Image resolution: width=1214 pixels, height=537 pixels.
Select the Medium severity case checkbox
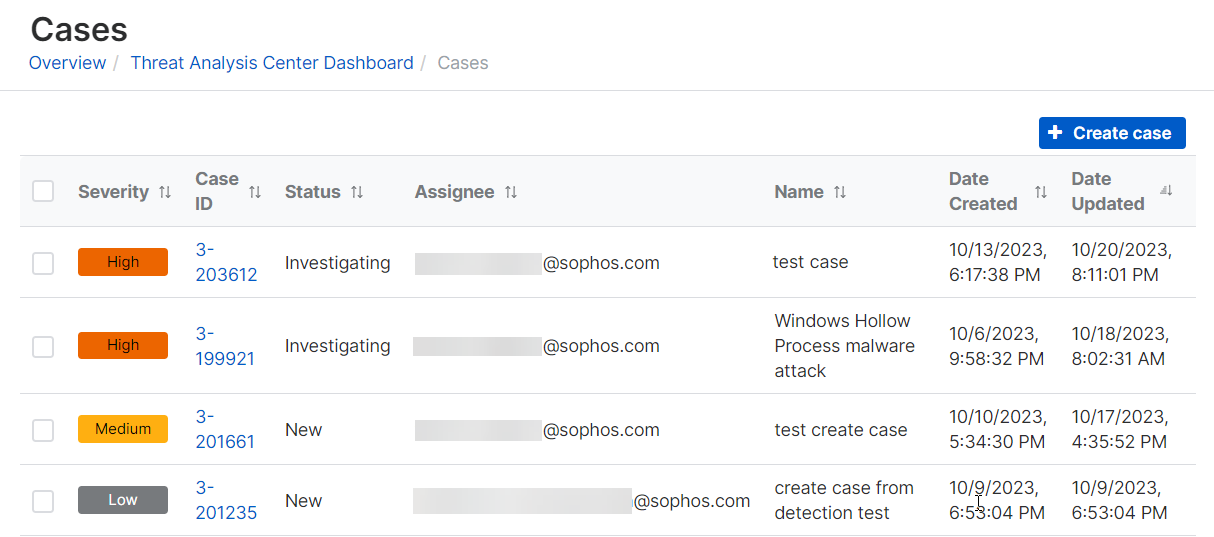(43, 430)
